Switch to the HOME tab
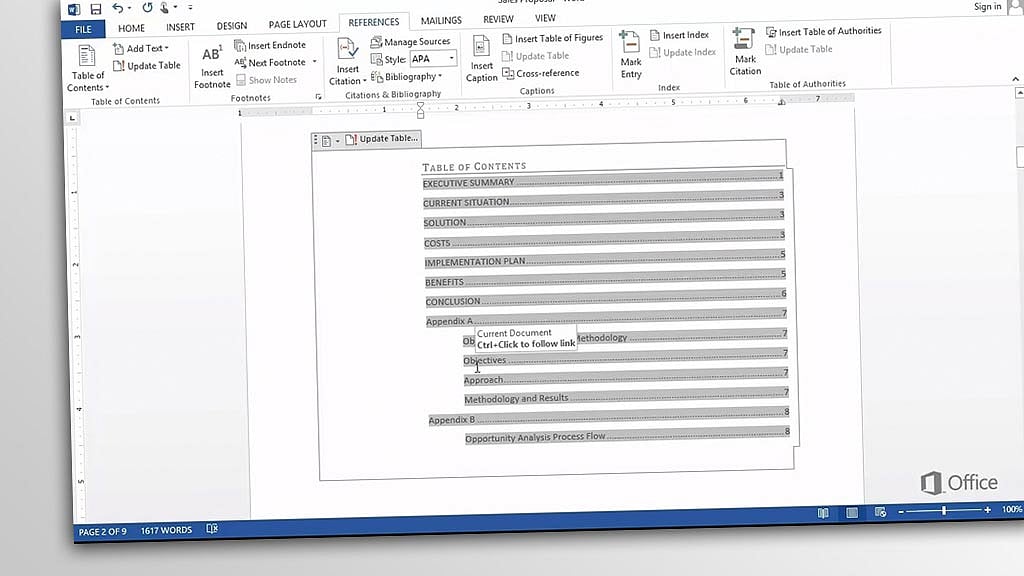Screen dimensions: 1024x576 [131, 28]
